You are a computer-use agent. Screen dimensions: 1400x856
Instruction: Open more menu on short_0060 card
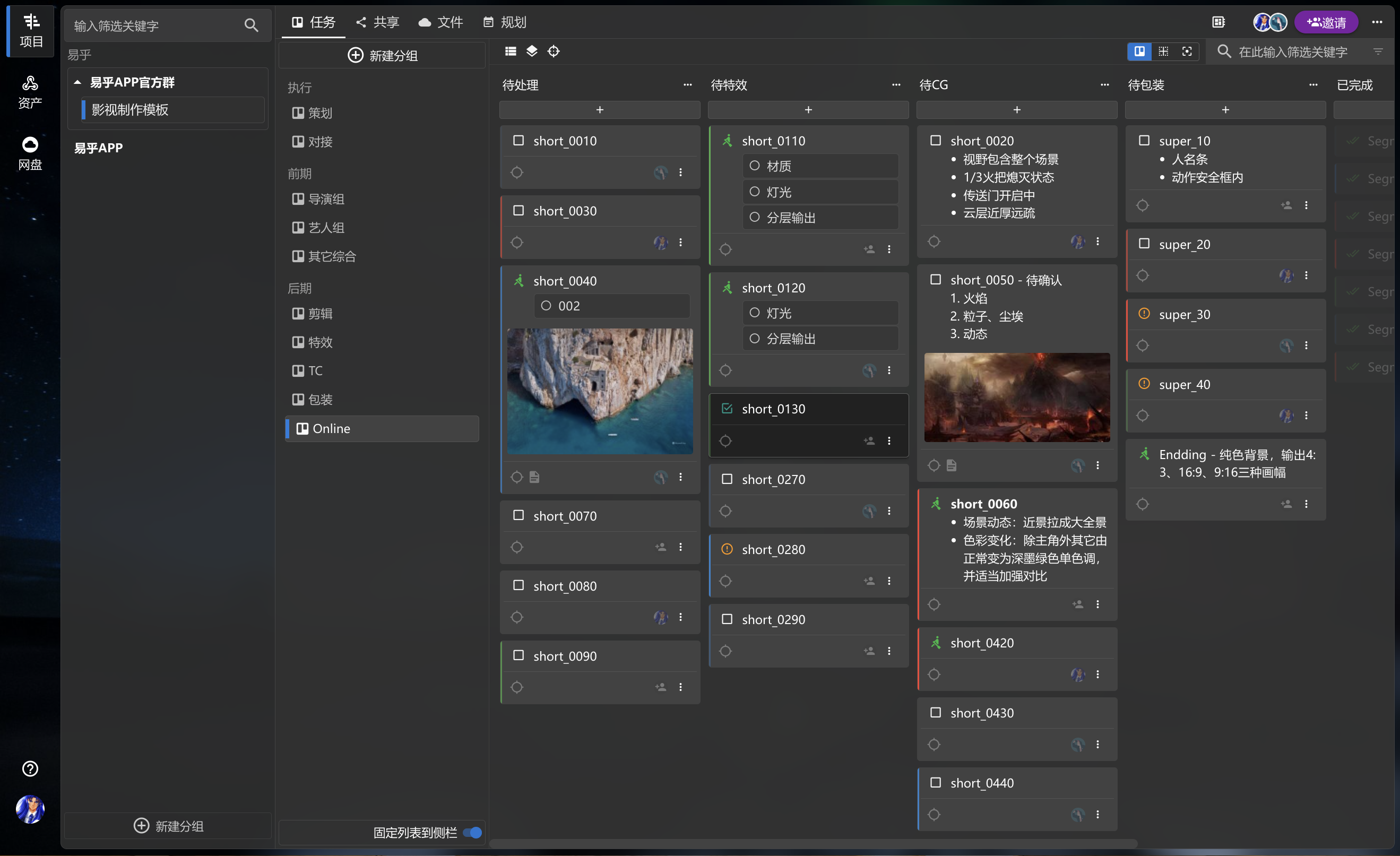[1097, 604]
